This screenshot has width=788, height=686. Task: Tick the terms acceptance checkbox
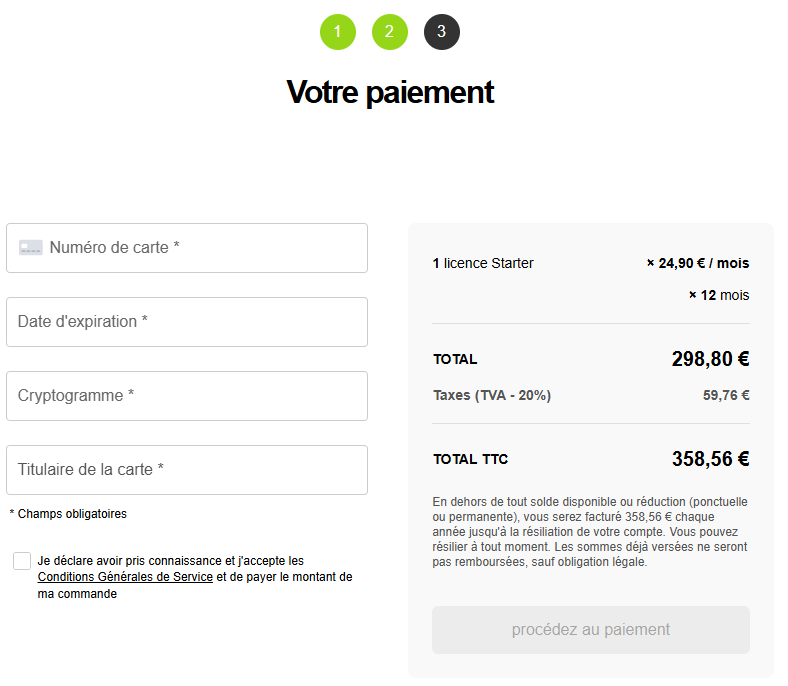click(22, 561)
